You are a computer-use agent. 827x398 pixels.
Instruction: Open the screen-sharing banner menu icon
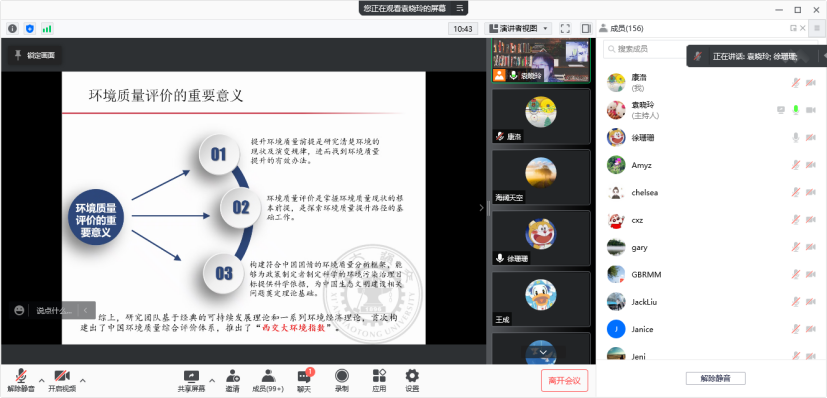460,8
